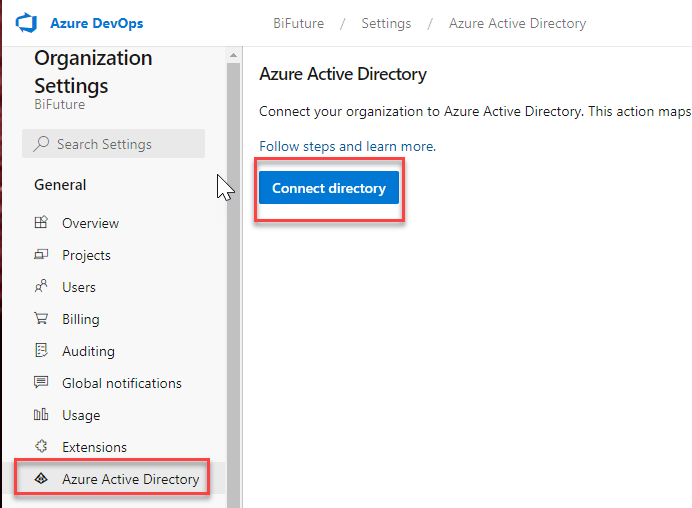Click the Extensions puzzle piece icon
Screen dimensions: 692x508
point(41,446)
